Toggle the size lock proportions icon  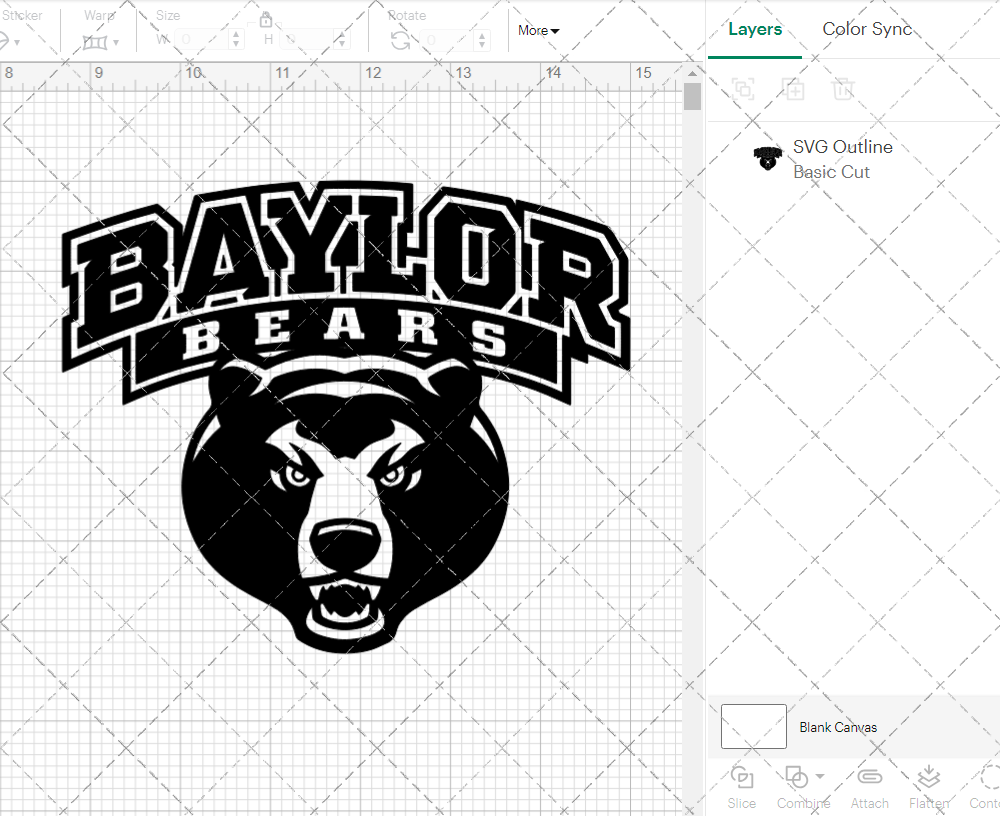pos(266,19)
